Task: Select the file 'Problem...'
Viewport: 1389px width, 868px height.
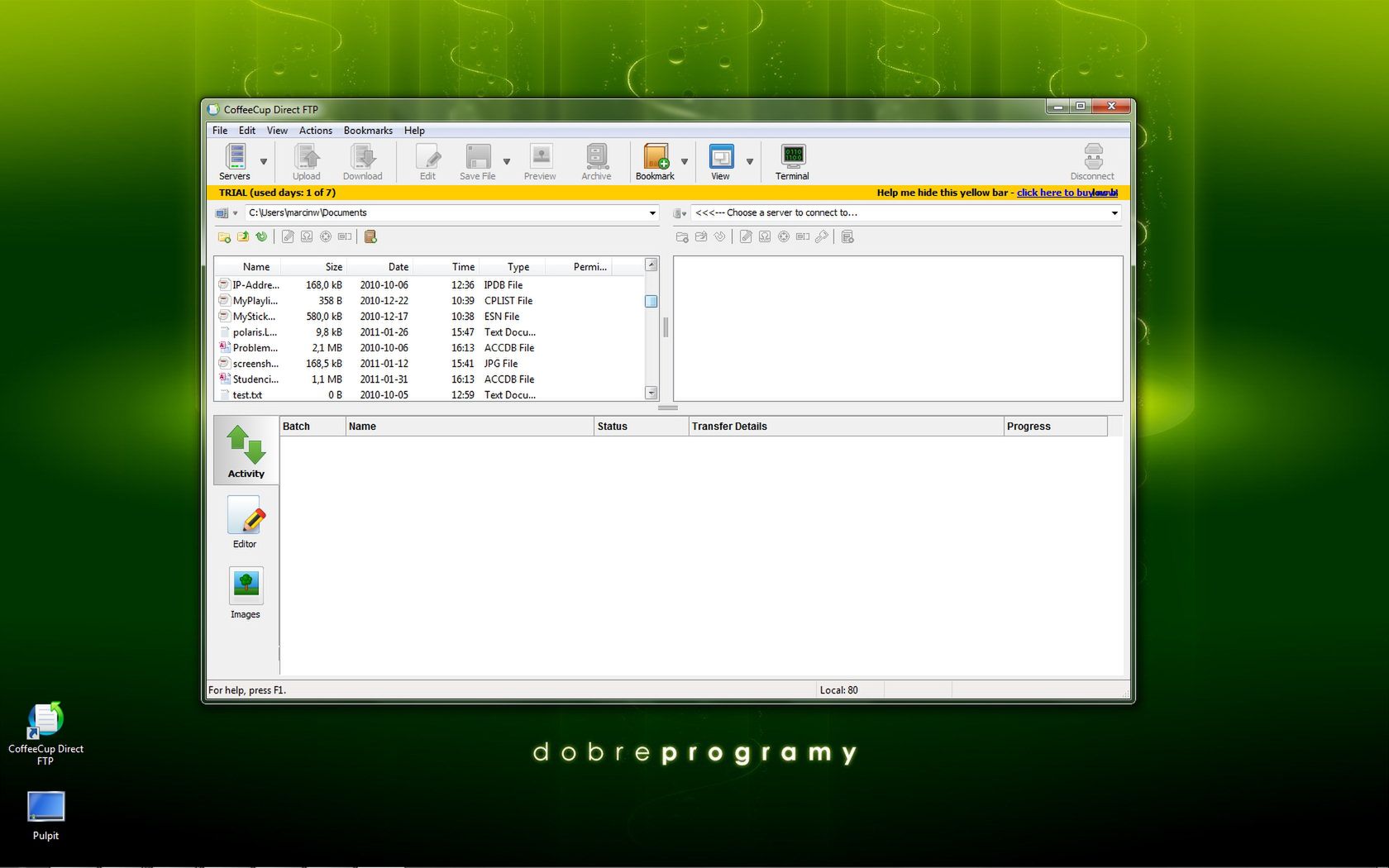Action: (x=255, y=348)
